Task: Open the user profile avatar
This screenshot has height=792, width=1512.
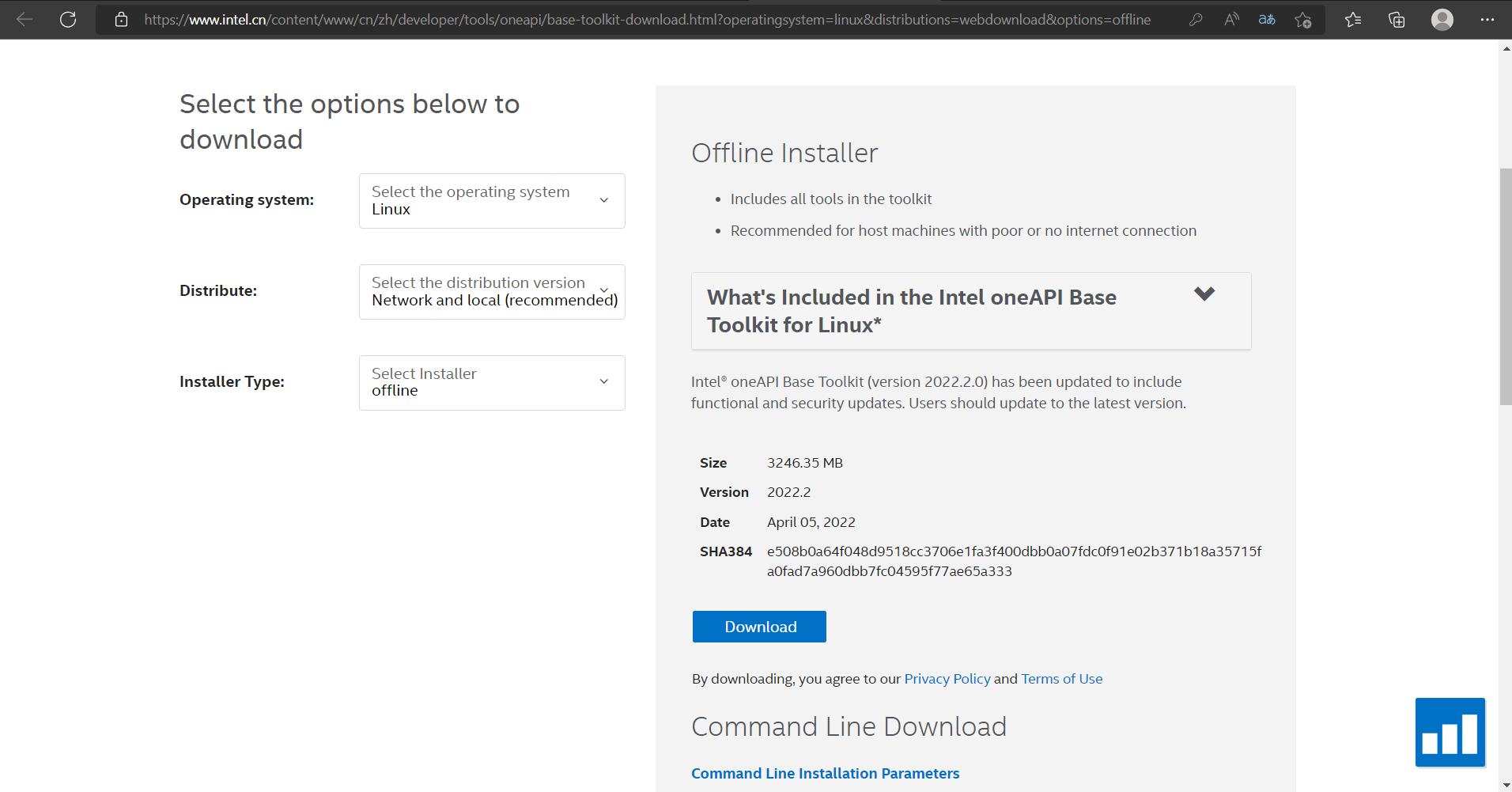Action: 1442,20
